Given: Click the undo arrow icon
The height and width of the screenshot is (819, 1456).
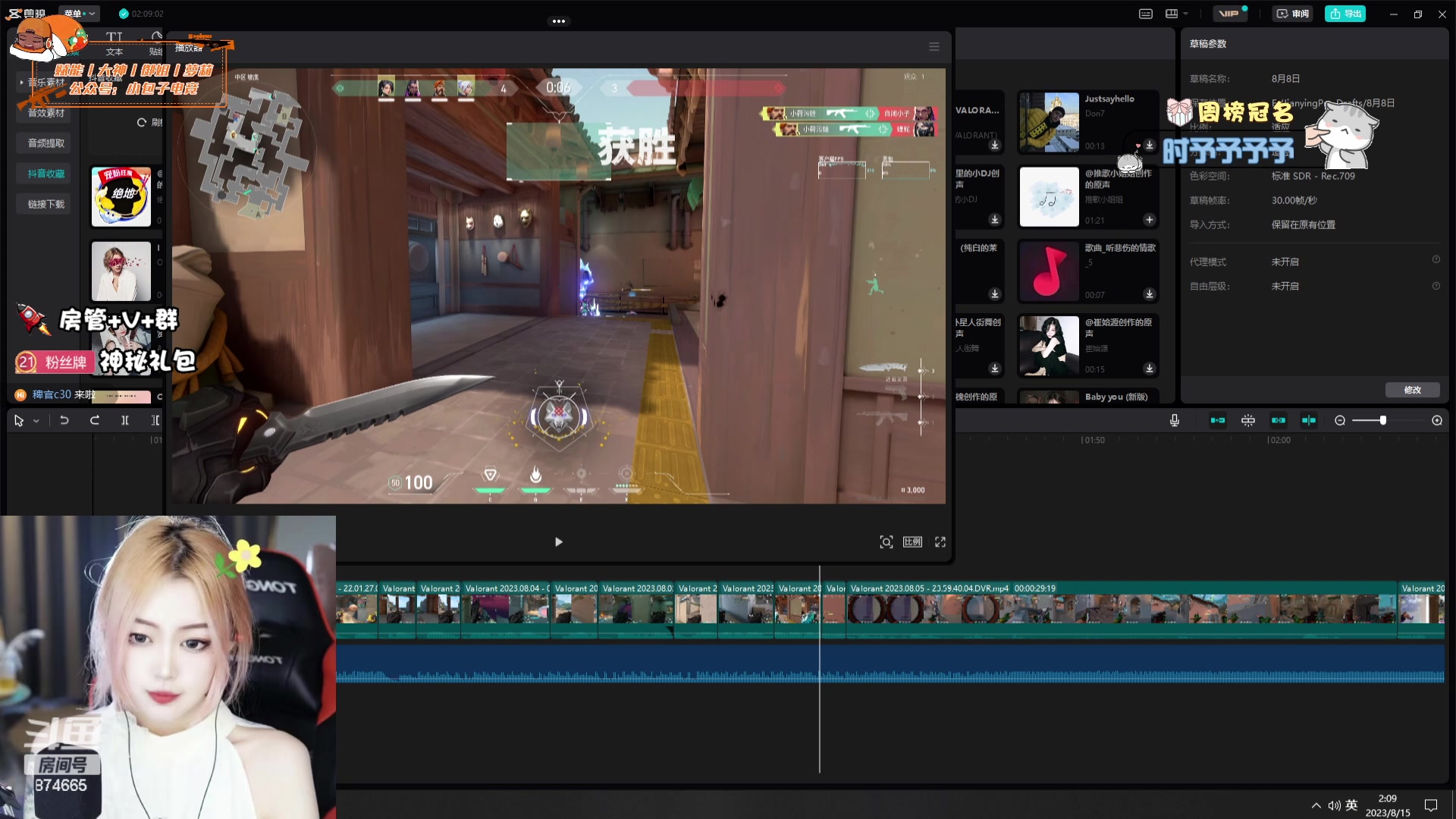Looking at the screenshot, I should [x=64, y=420].
